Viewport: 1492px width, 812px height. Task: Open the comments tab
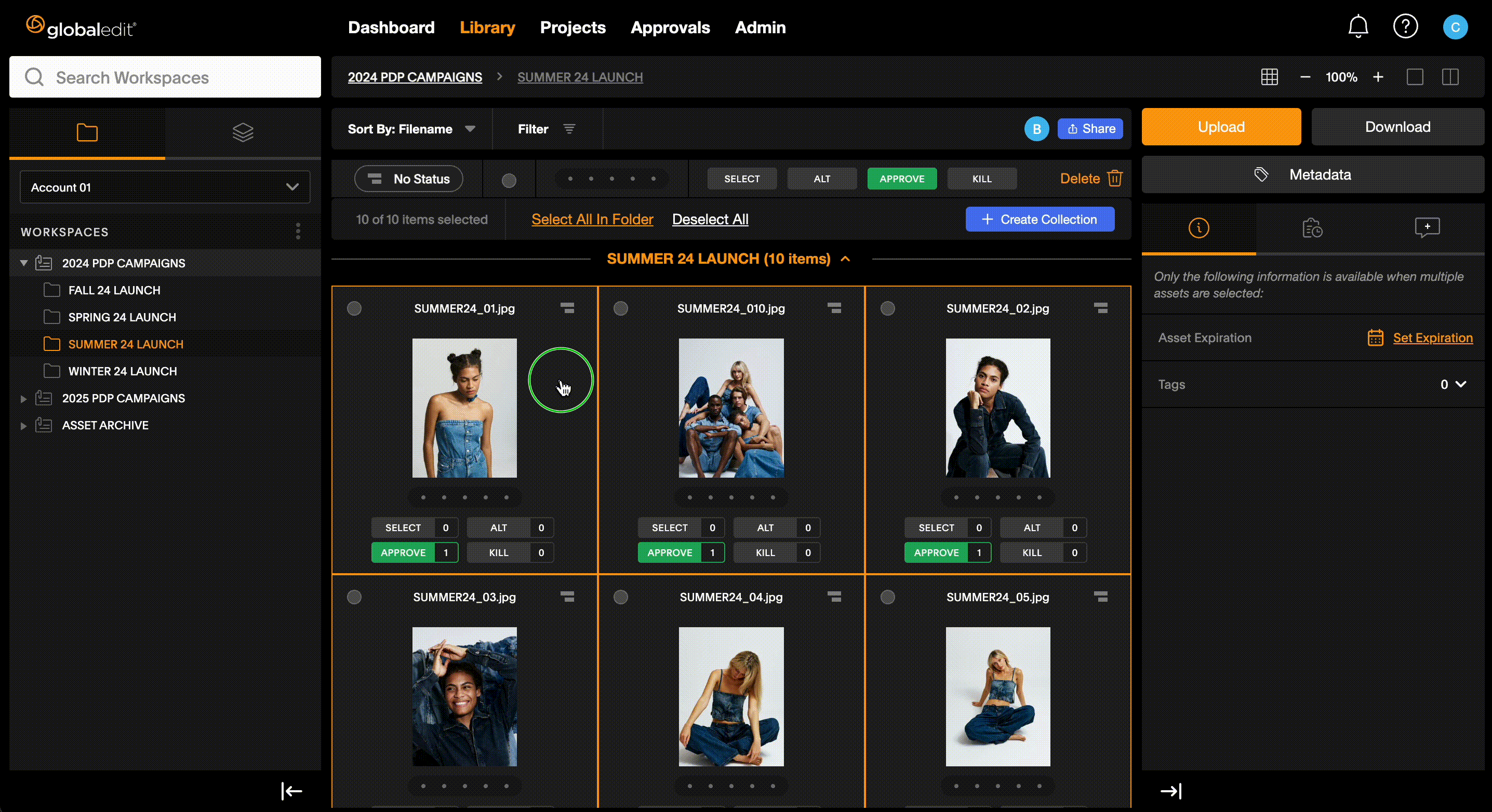1427,228
